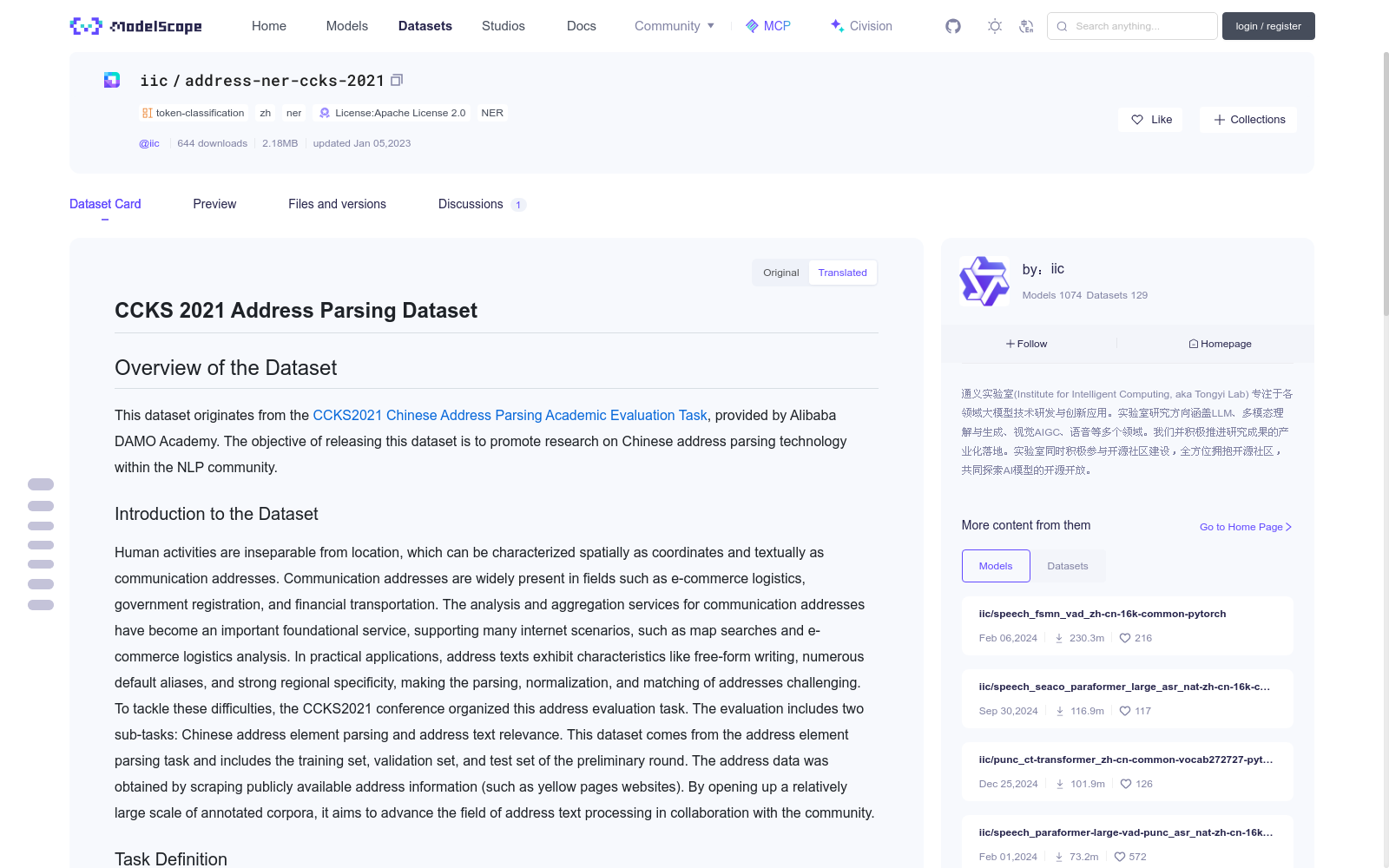This screenshot has width=1389, height=868.
Task: Click the Apache License badge icon
Action: (325, 113)
